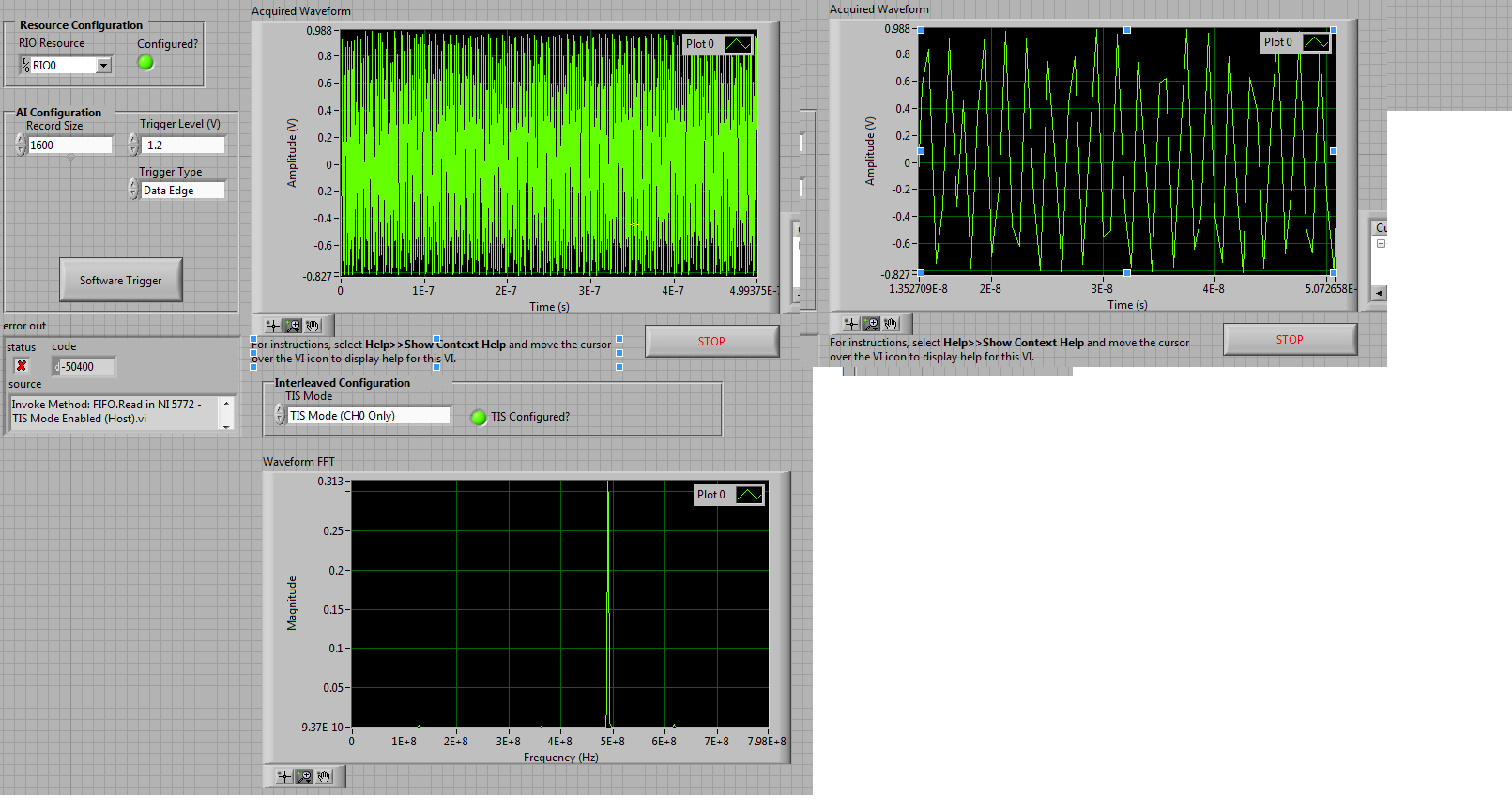This screenshot has width=1512, height=812.
Task: Click the '7.98E+8' end value on frequency axis
Action: 767,742
